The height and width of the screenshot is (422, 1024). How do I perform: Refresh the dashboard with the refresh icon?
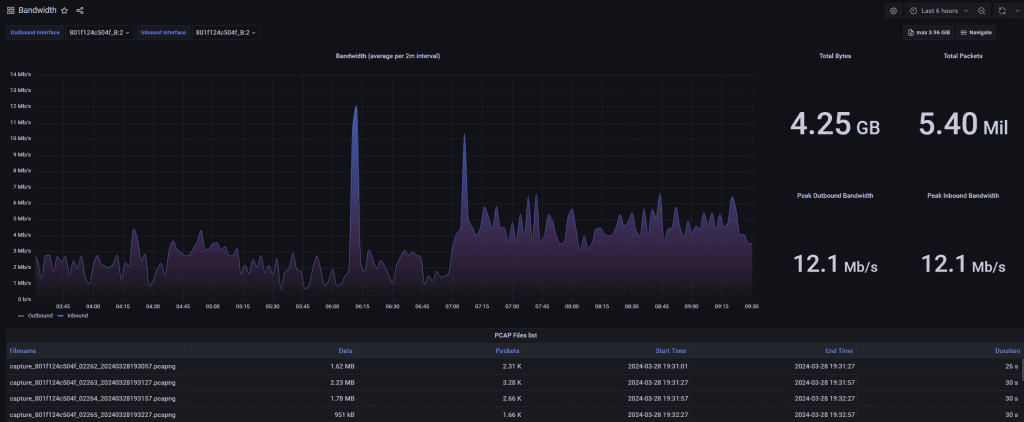[x=1002, y=10]
